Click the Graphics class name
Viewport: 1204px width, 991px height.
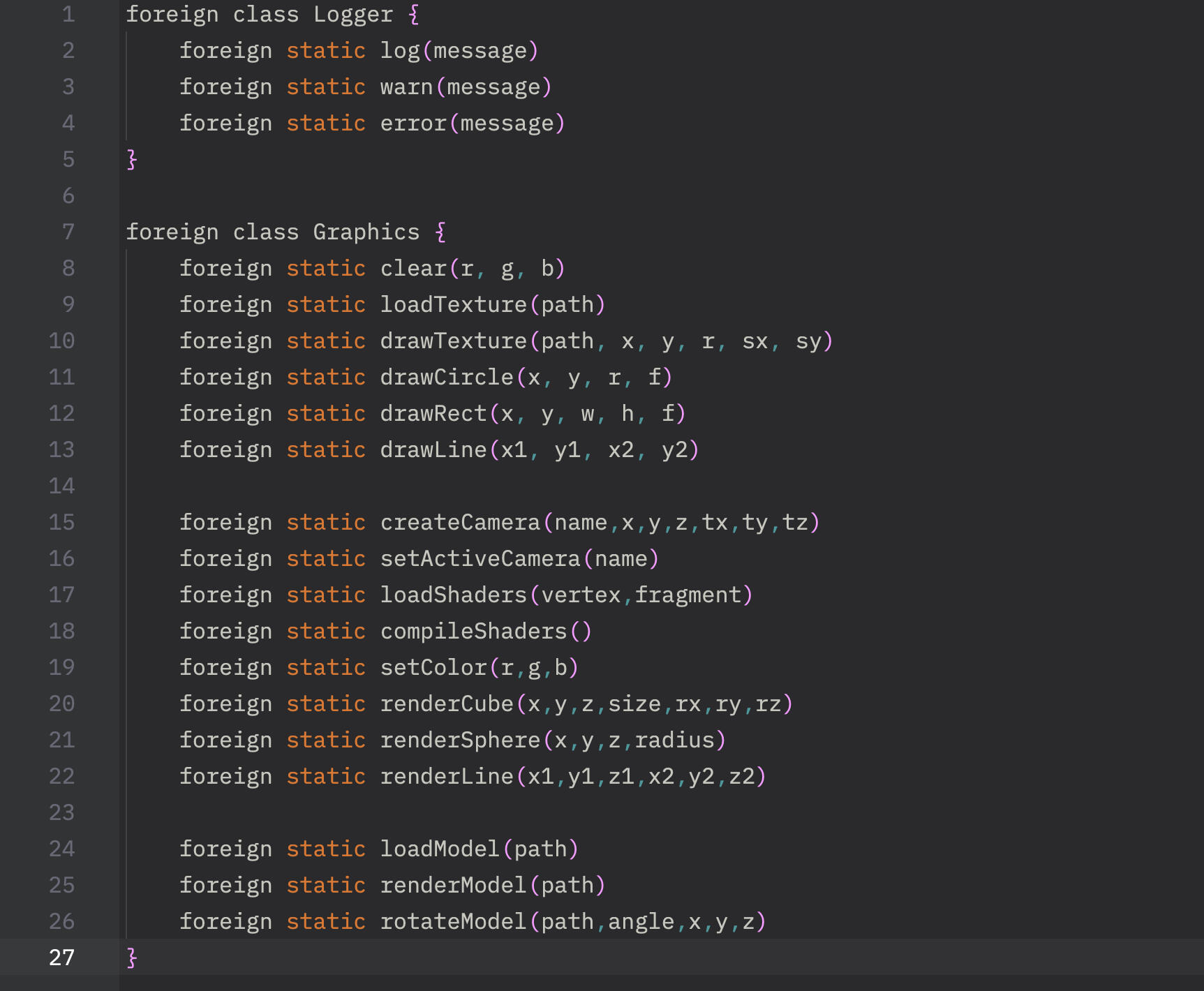tap(366, 232)
